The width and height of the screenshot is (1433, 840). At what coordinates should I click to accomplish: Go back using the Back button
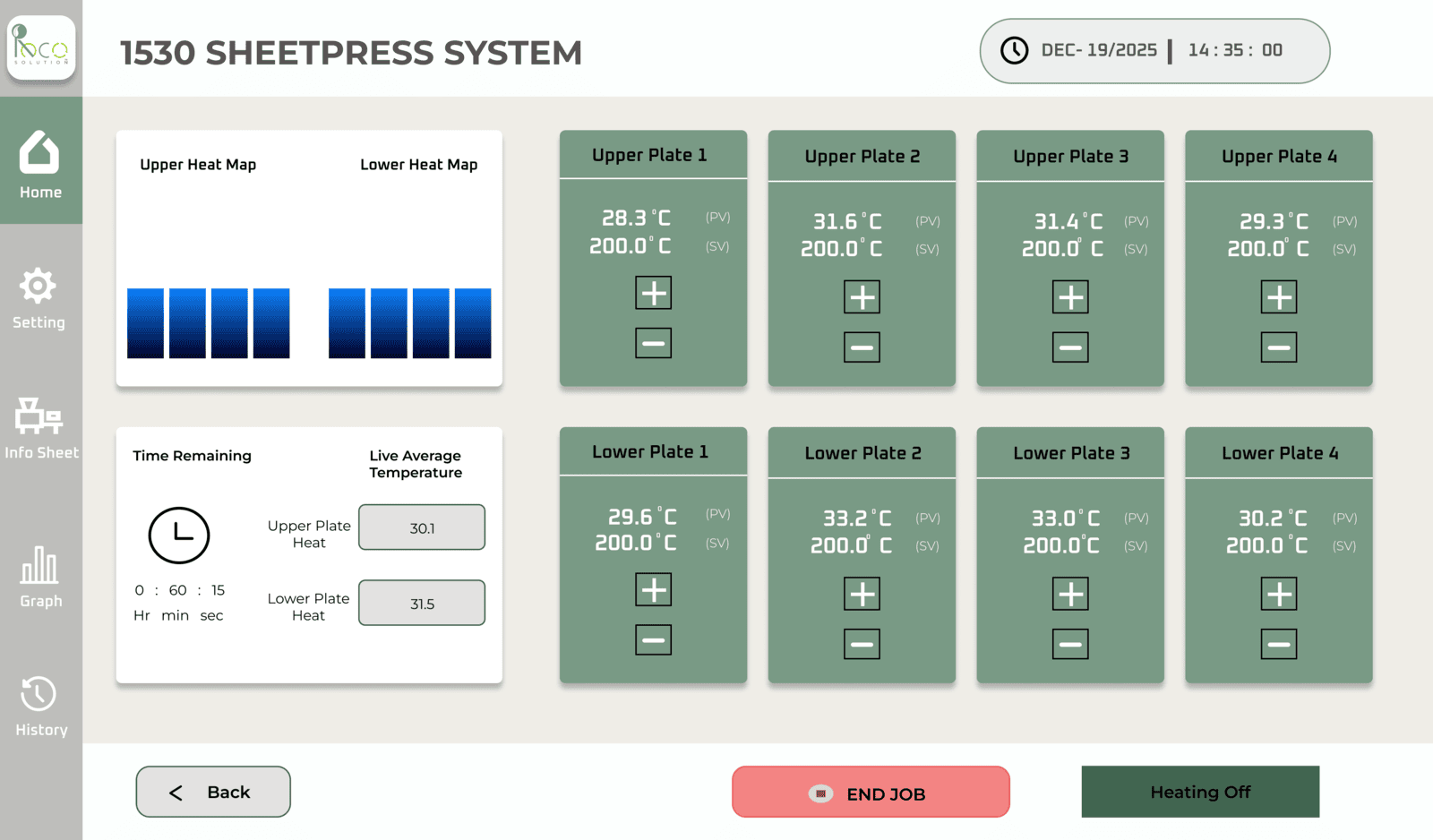click(x=213, y=792)
